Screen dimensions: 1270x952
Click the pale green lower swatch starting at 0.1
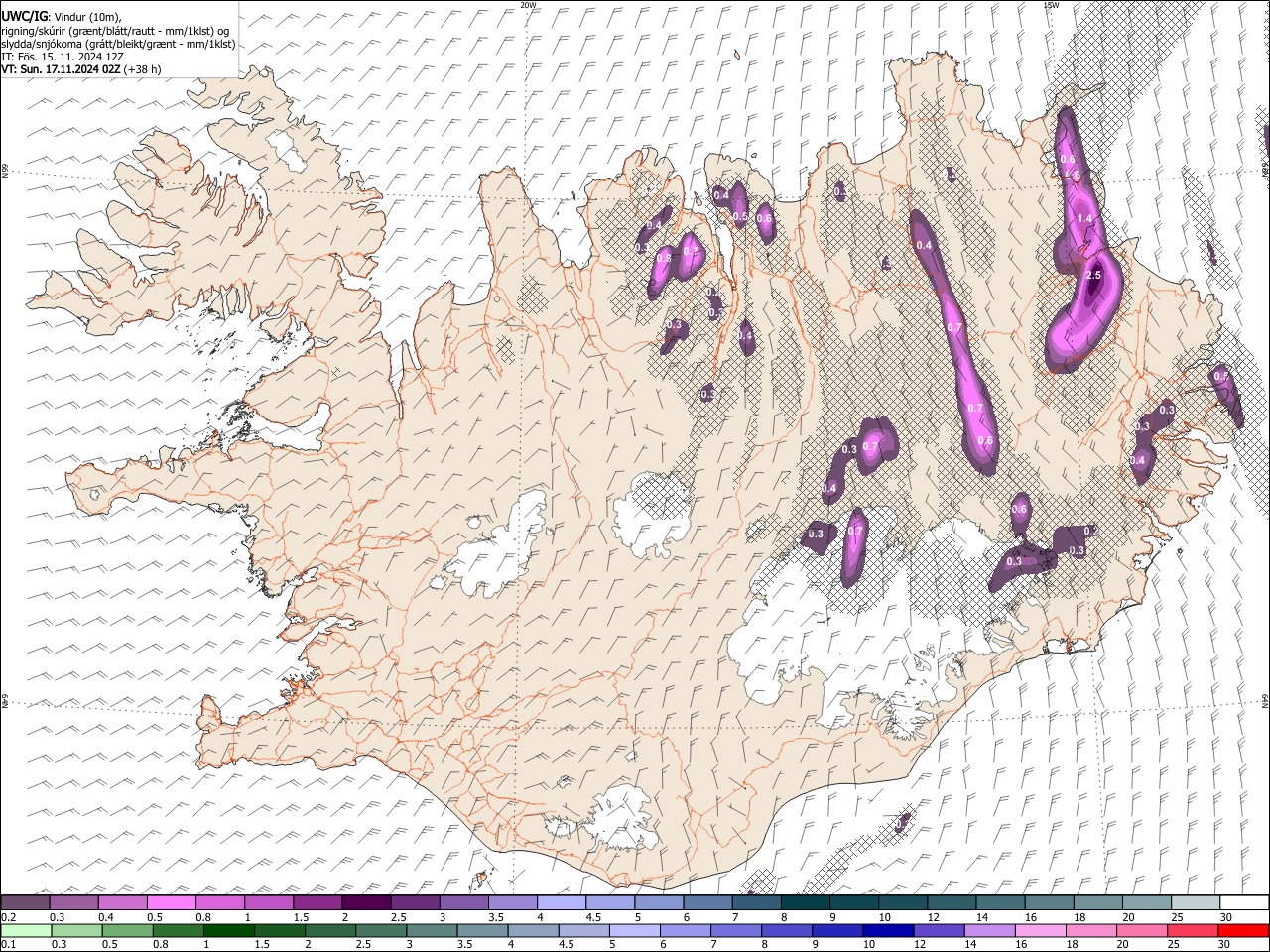coord(26,930)
